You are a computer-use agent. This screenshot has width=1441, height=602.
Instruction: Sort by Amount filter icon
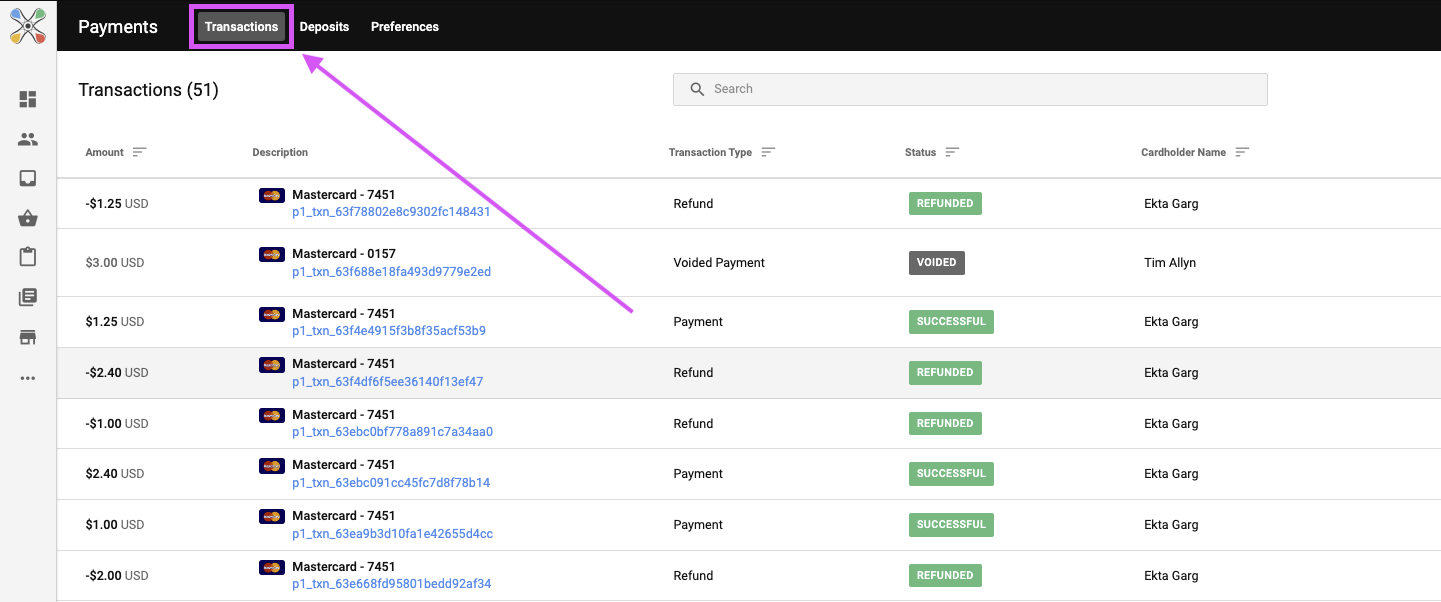[x=140, y=152]
